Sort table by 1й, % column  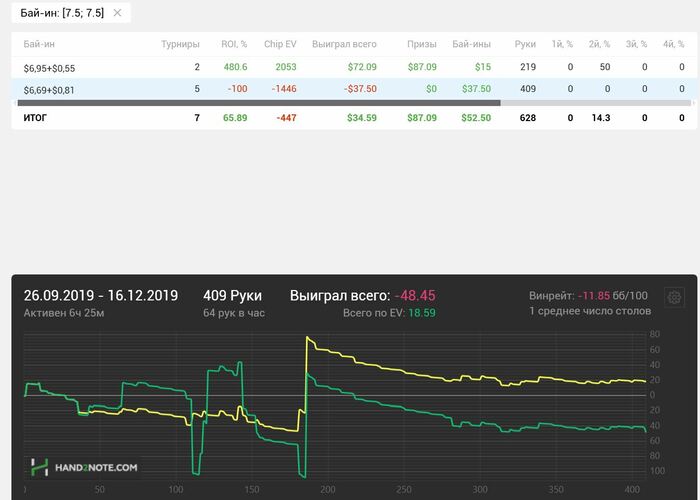[x=562, y=44]
